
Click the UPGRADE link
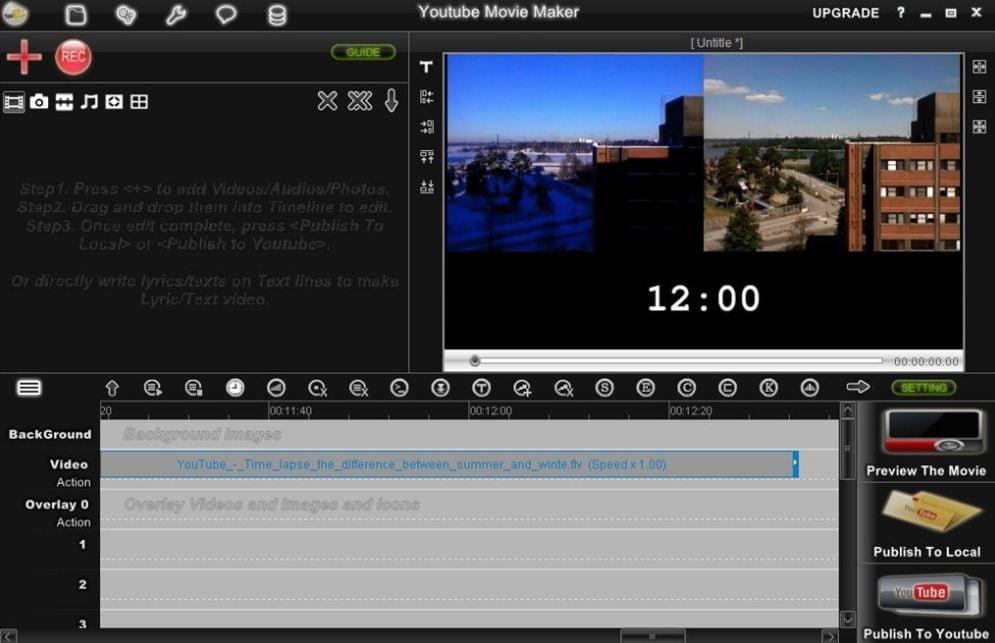(x=845, y=13)
